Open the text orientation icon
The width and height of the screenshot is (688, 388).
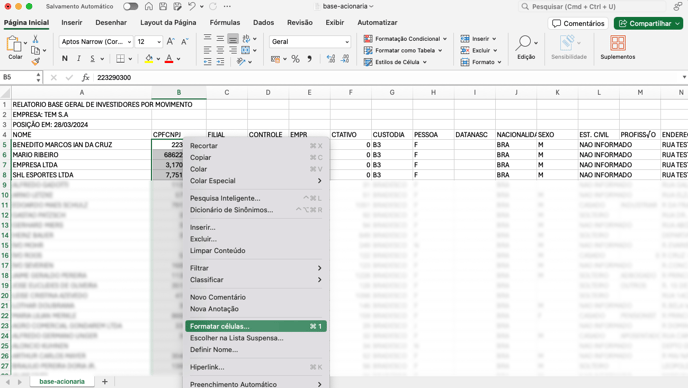pyautogui.click(x=241, y=62)
